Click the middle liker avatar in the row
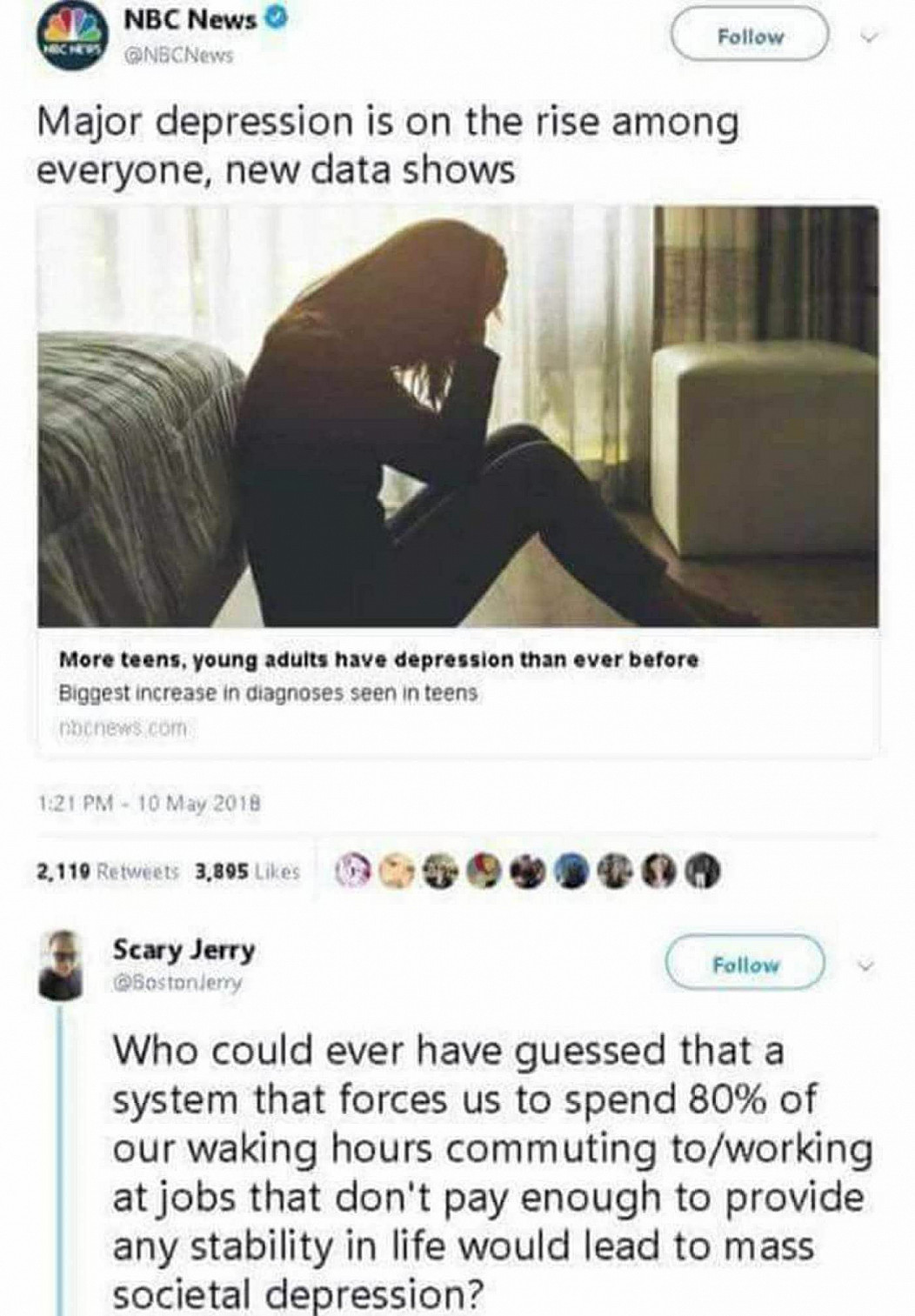This screenshot has height=1316, width=915. click(x=526, y=870)
